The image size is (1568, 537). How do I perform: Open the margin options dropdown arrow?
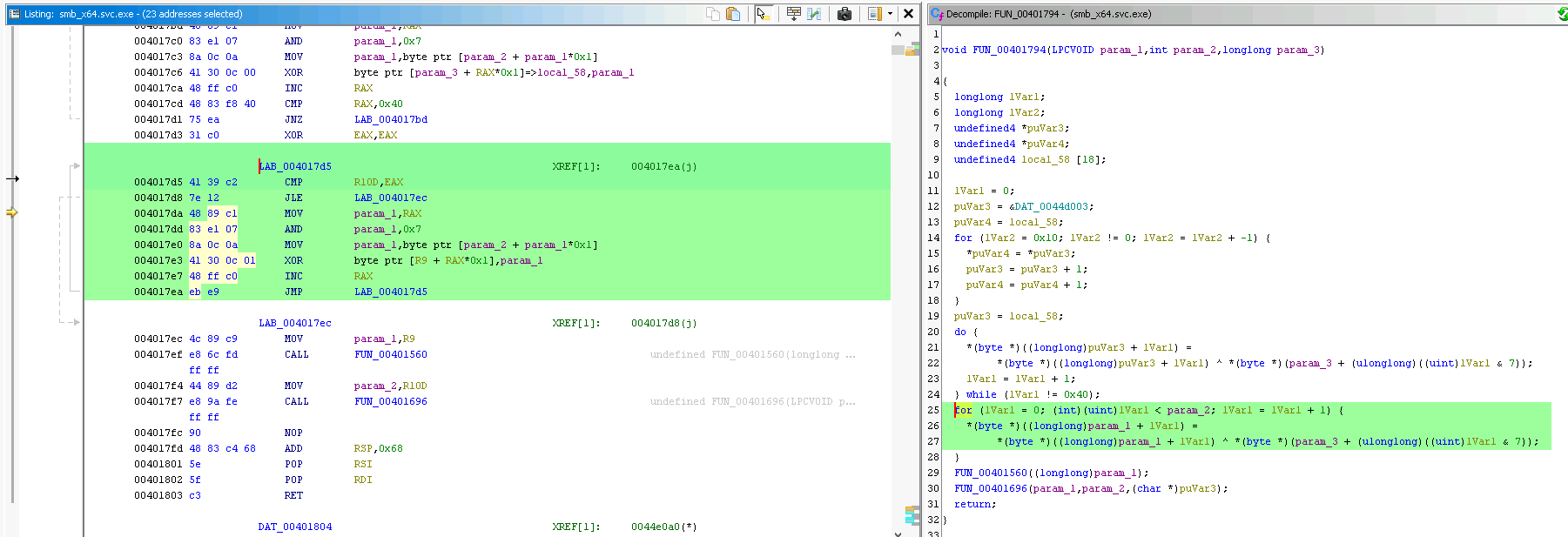(890, 14)
